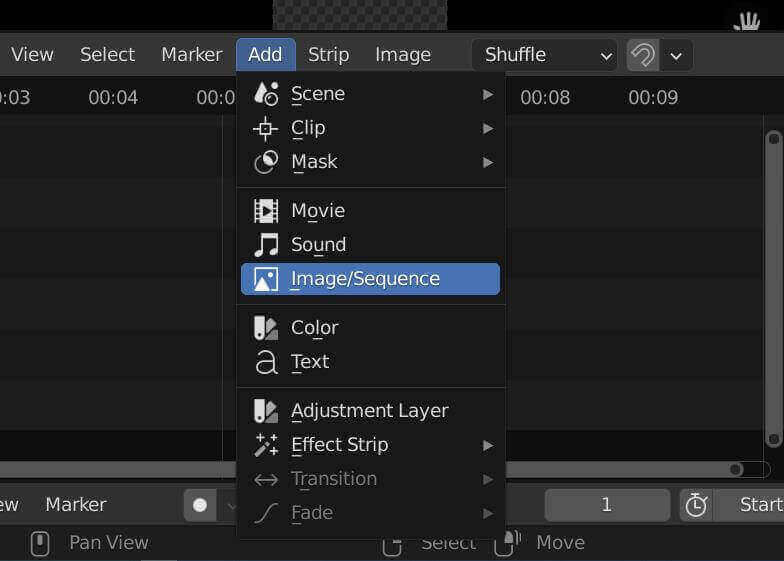
Task: Open the Image menu in header
Action: (403, 55)
